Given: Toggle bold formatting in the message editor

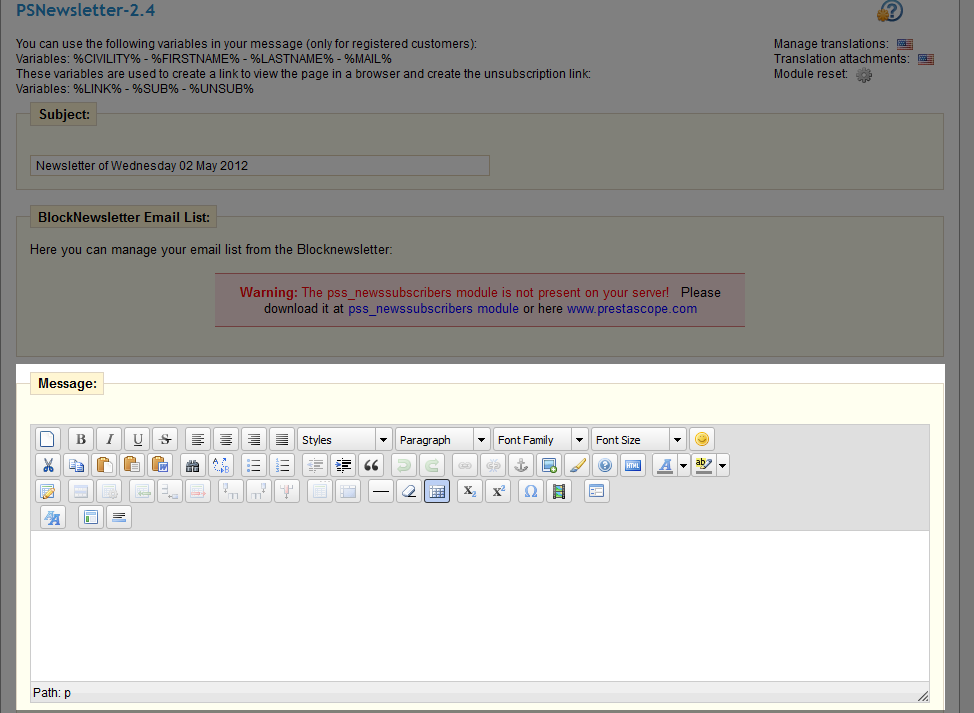Looking at the screenshot, I should pyautogui.click(x=81, y=439).
